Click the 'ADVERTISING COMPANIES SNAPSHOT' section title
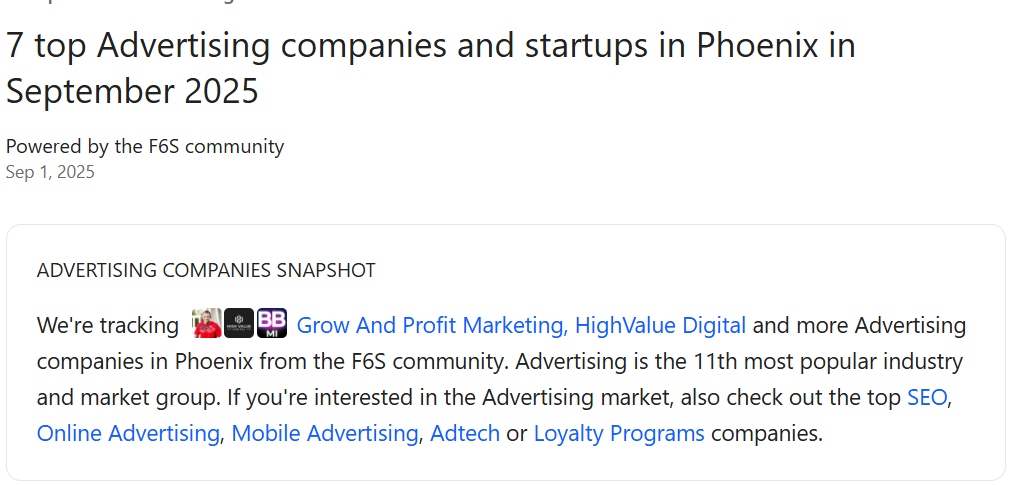 click(206, 270)
